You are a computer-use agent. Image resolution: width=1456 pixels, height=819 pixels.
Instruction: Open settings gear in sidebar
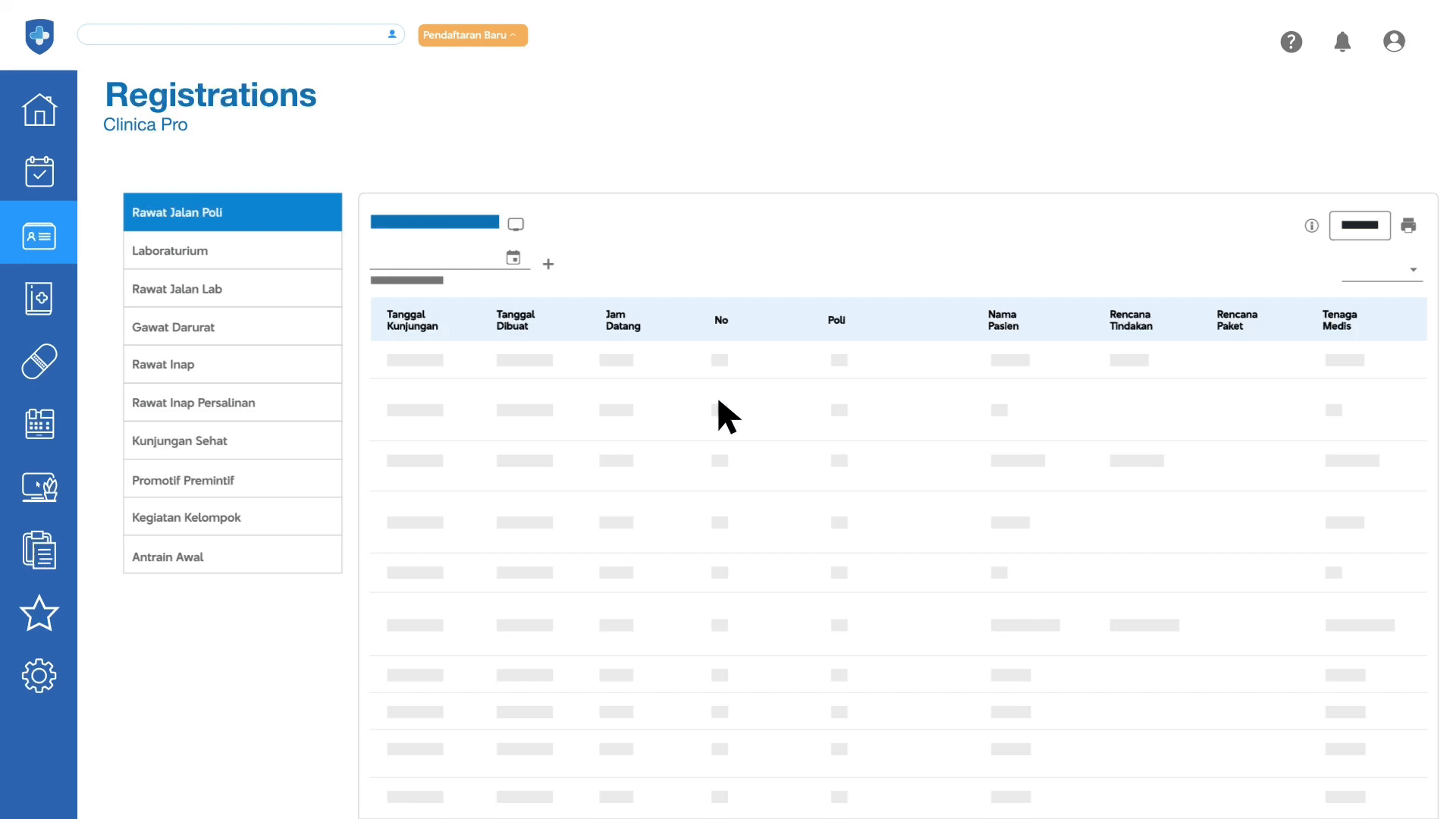(39, 676)
